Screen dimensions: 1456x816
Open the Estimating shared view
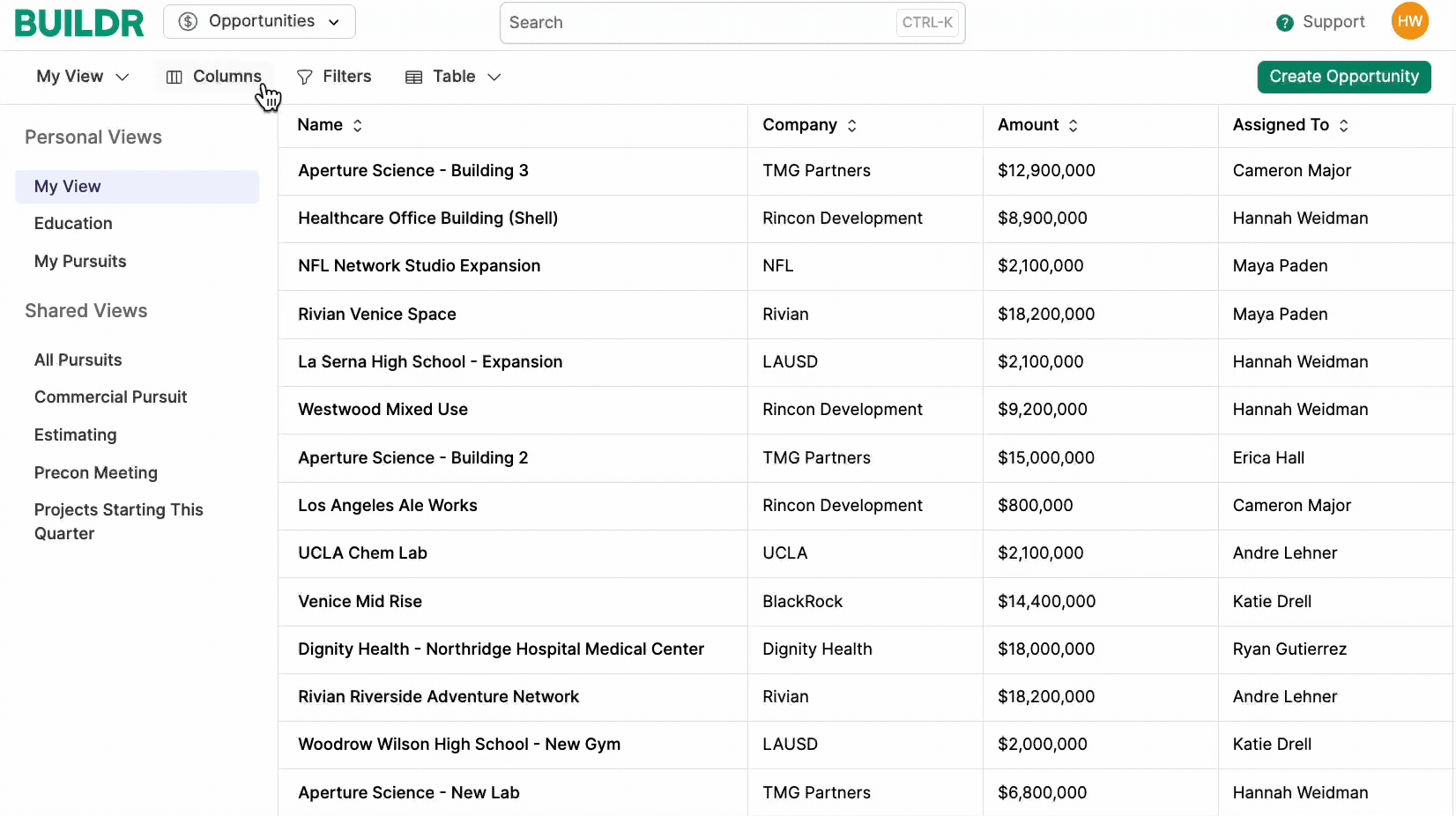(76, 435)
